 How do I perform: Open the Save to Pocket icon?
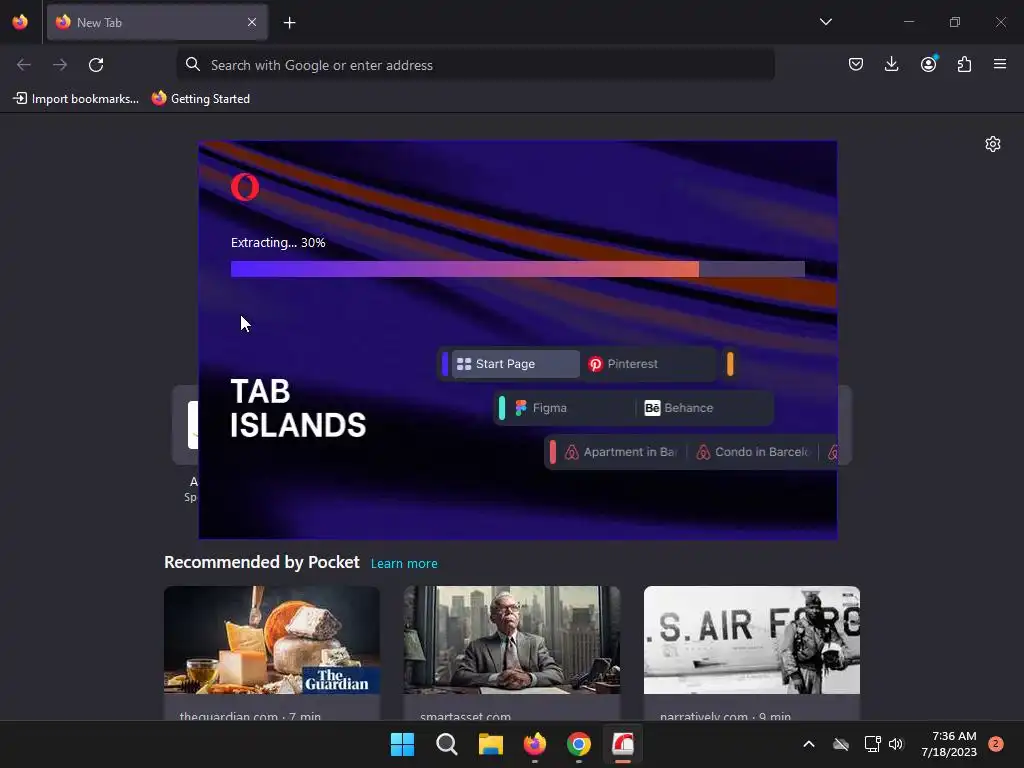[856, 64]
